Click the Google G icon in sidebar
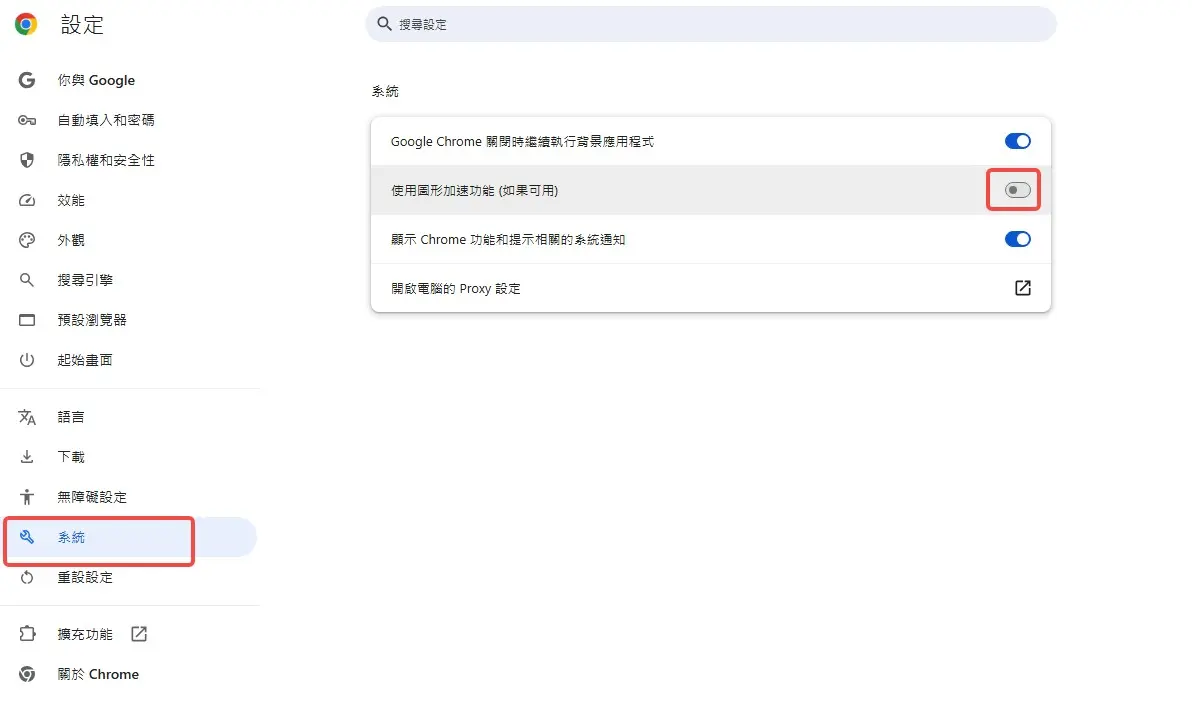Screen dimensions: 1192x708 coord(27,80)
